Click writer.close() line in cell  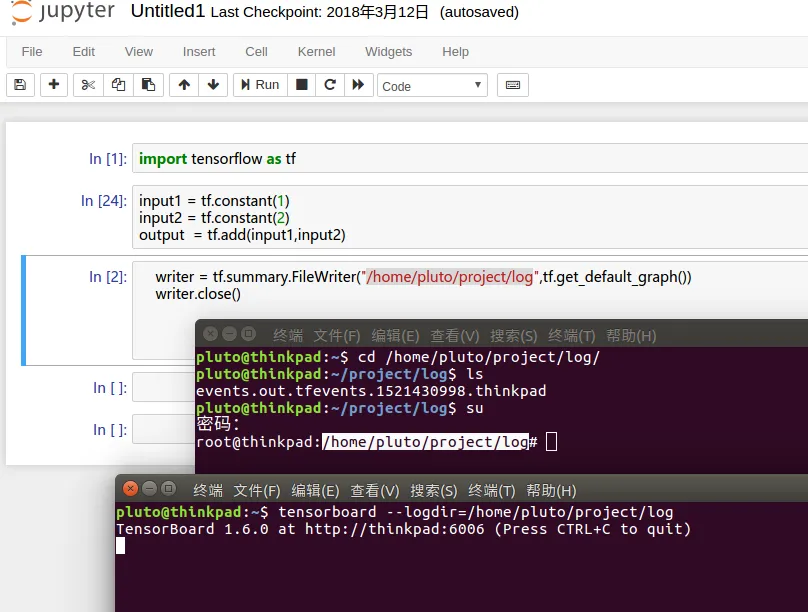click(x=198, y=294)
